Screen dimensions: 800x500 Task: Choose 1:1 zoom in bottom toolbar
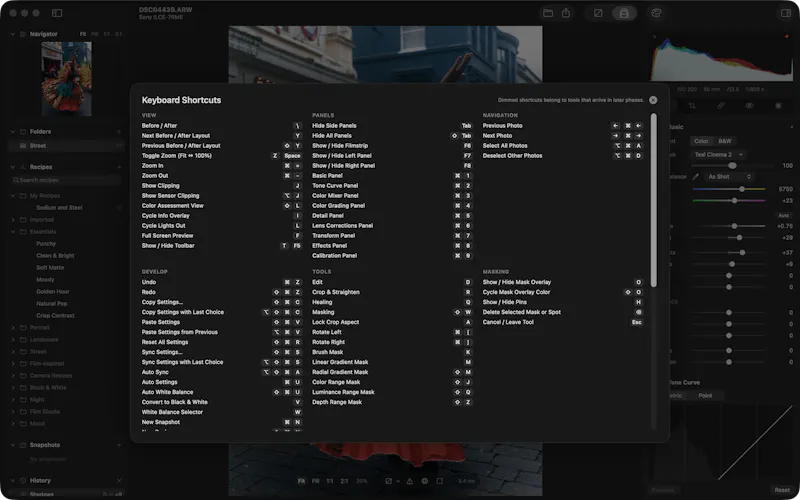(330, 481)
